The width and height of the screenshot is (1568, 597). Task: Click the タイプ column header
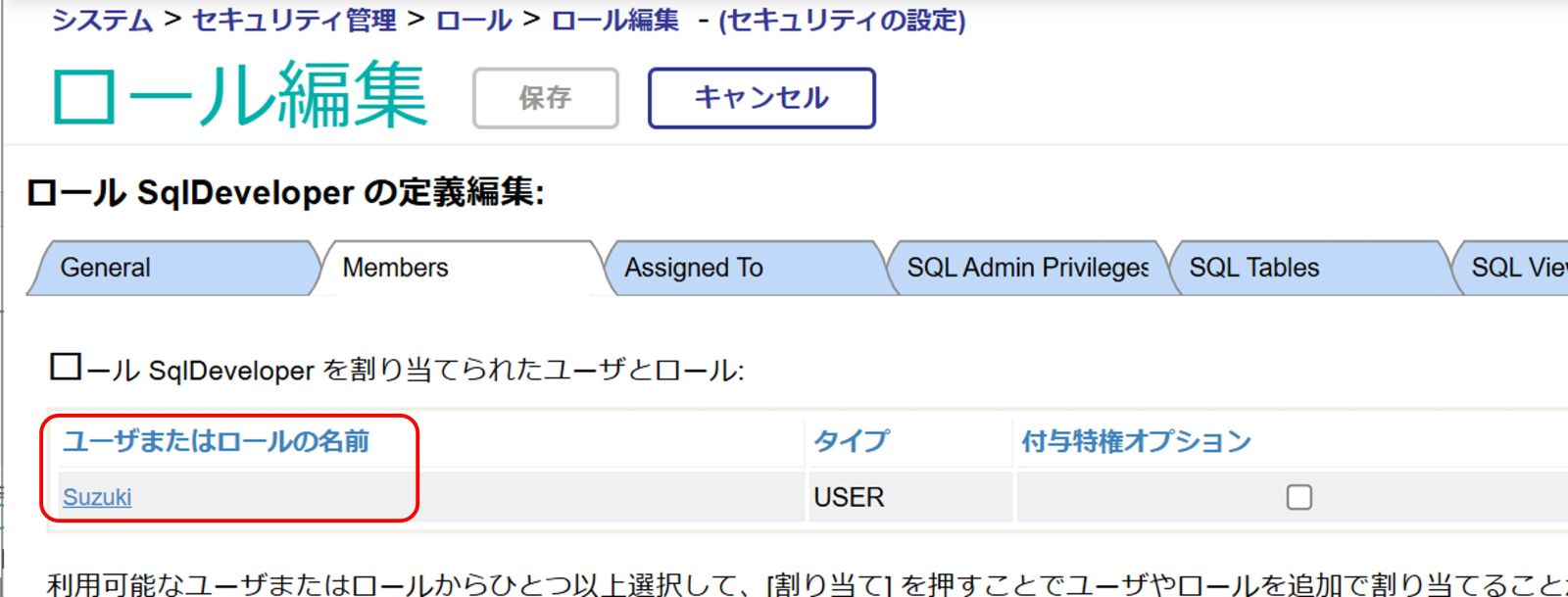[x=851, y=441]
